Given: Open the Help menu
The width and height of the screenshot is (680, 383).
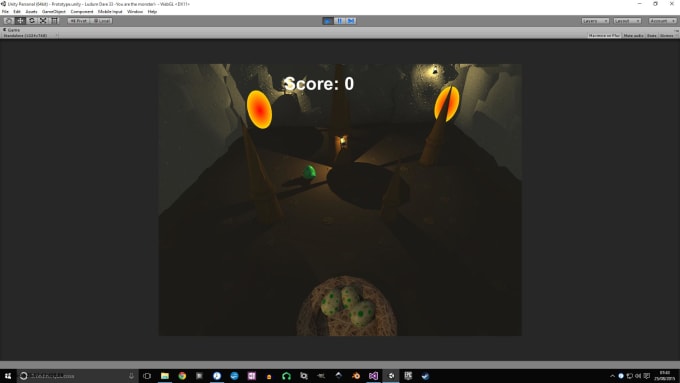Looking at the screenshot, I should [x=152, y=12].
